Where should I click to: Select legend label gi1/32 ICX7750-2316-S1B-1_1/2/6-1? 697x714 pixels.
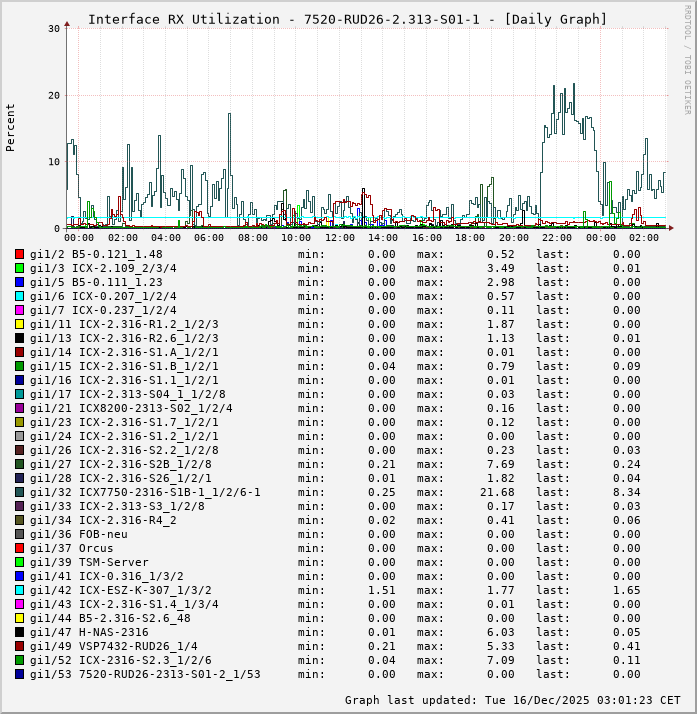[x=145, y=492]
